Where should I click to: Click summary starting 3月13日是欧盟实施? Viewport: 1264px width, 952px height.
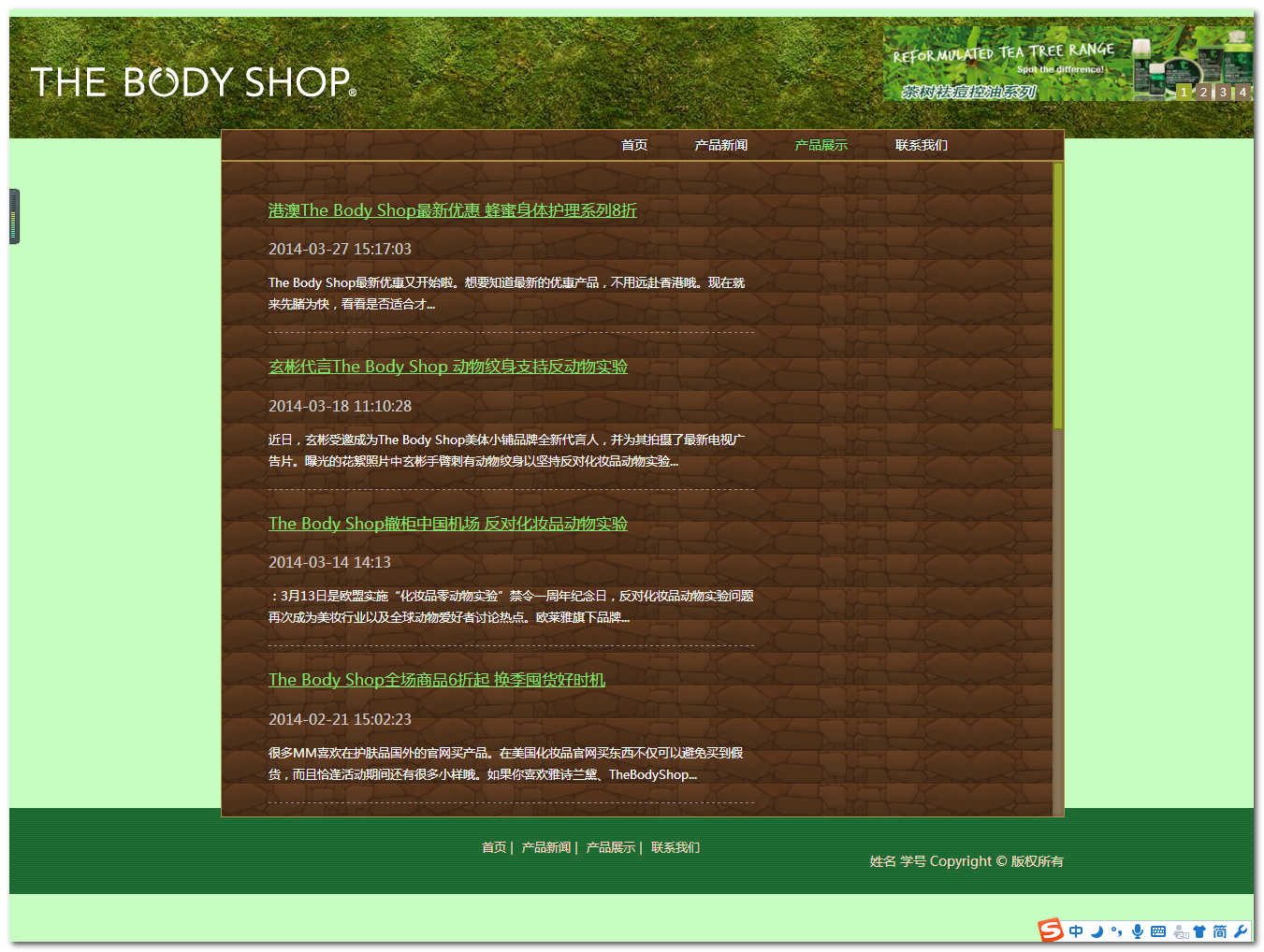click(x=511, y=606)
